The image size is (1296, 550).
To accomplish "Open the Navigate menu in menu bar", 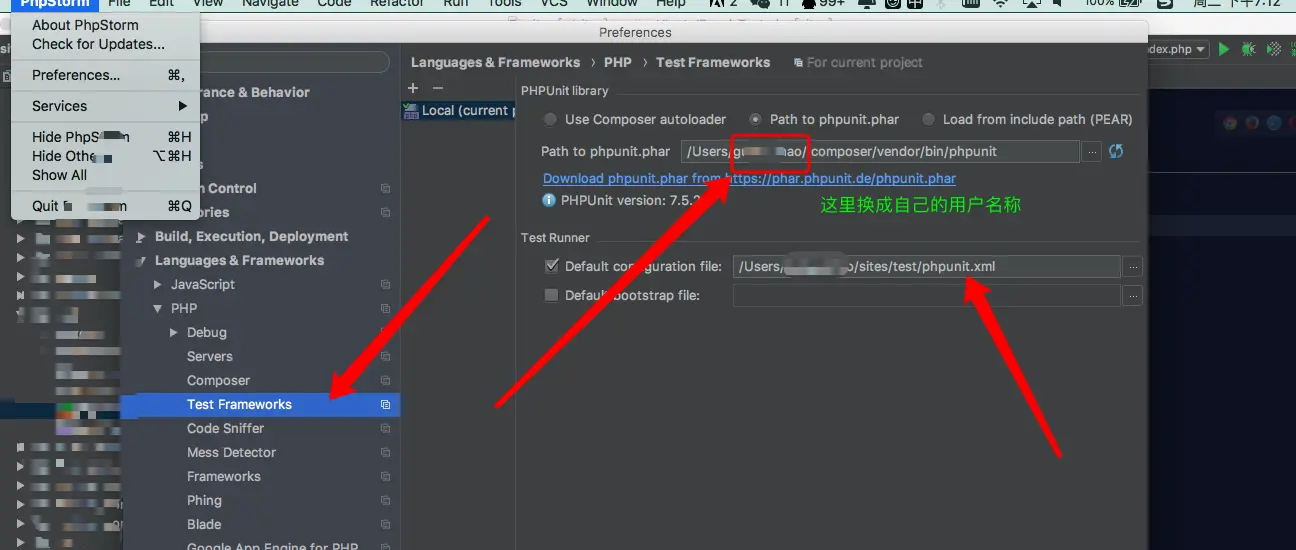I will tap(271, 4).
